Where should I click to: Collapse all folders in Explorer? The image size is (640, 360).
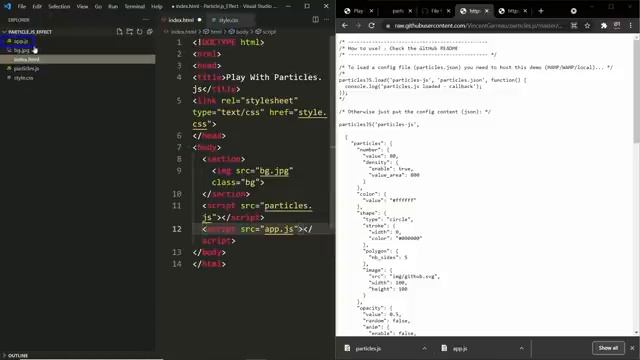(x=150, y=31)
